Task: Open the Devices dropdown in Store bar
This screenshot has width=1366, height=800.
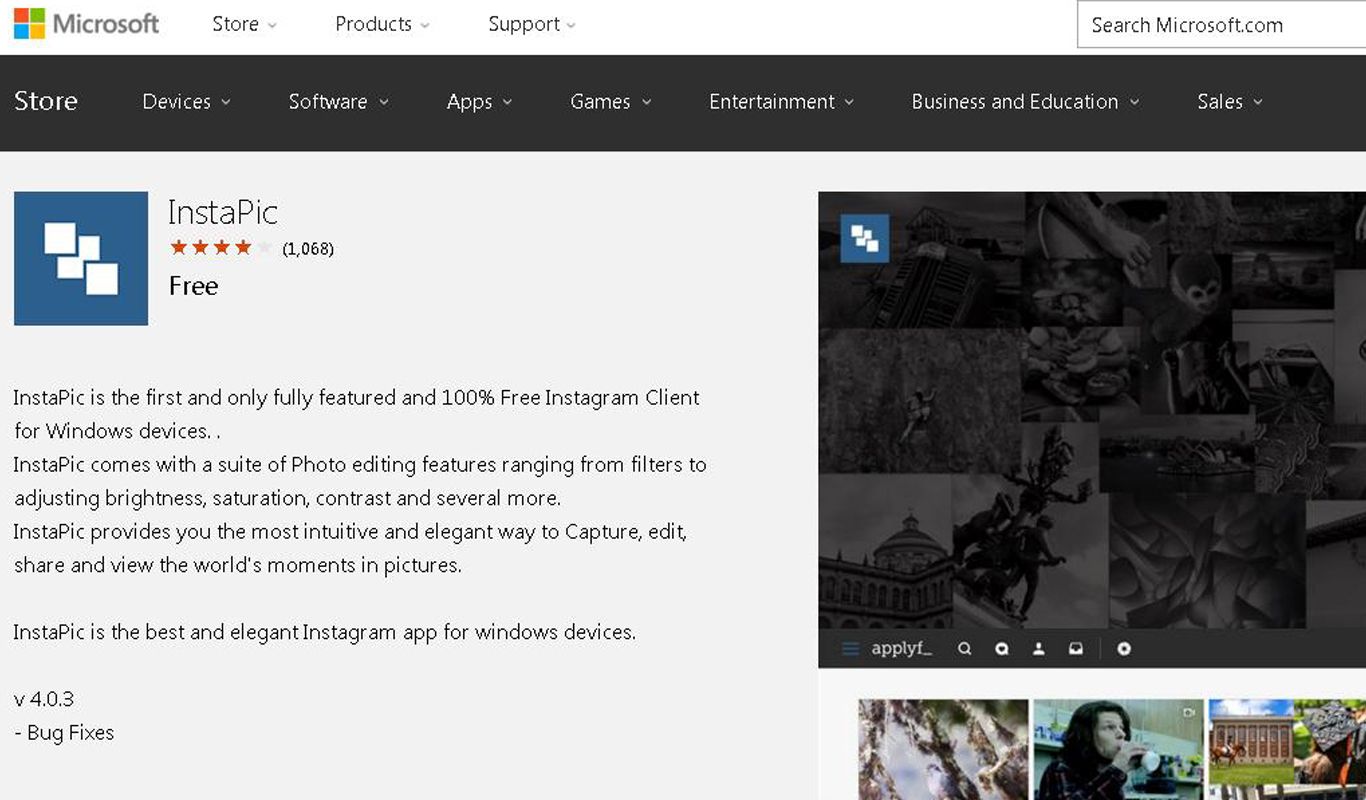Action: click(x=187, y=101)
